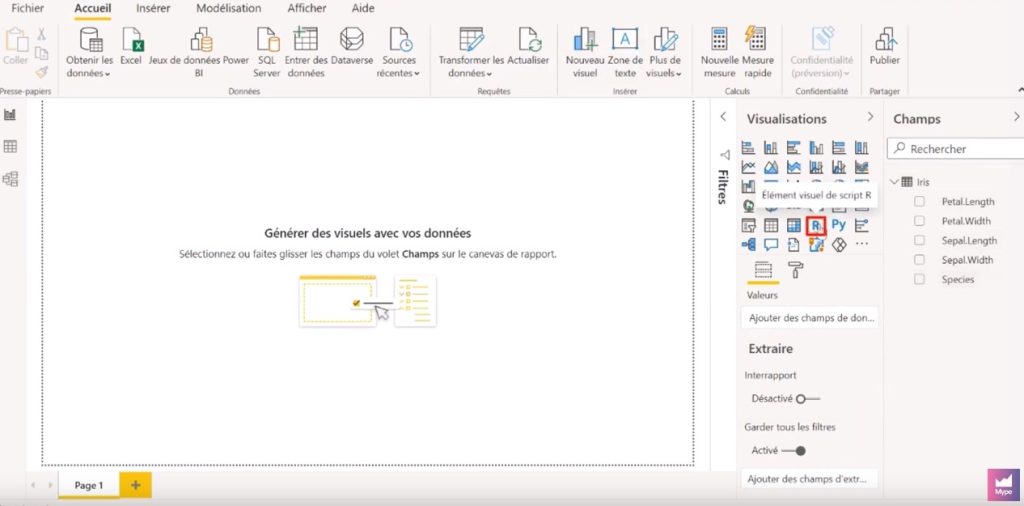Add a line and clustered column chart

(x=839, y=168)
